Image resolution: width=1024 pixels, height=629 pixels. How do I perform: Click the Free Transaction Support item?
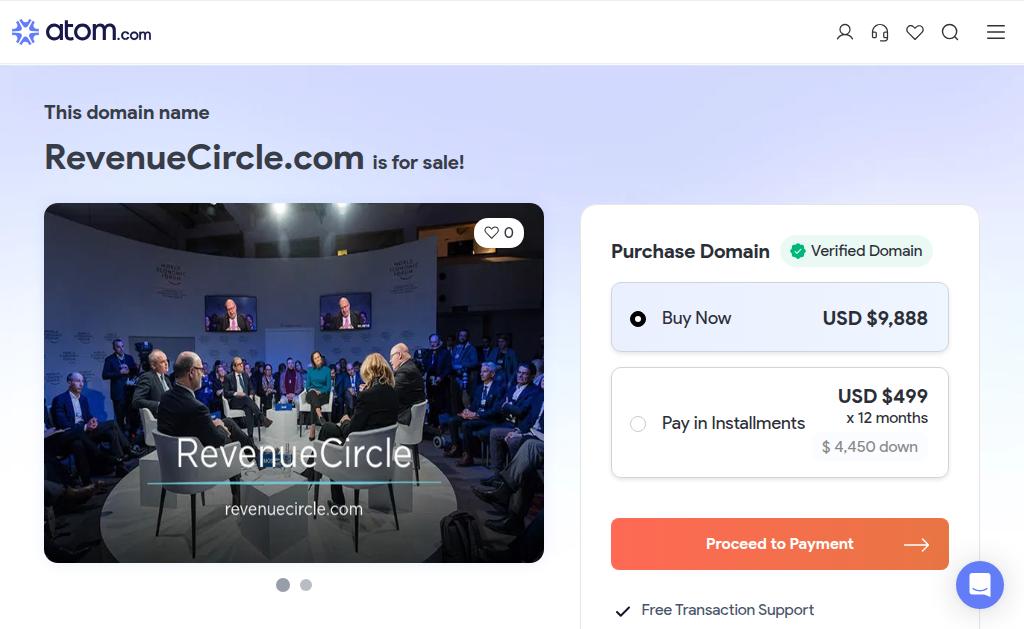[727, 610]
